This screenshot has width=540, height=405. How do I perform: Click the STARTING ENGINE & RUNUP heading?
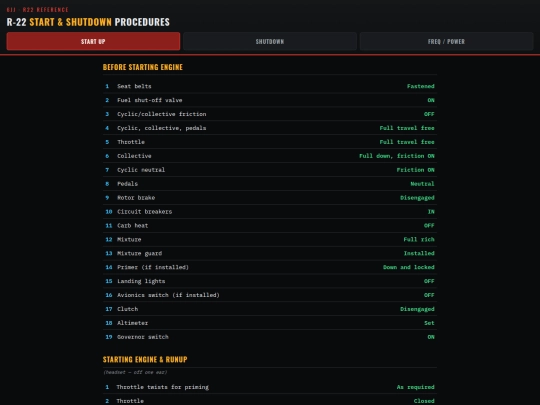point(145,360)
